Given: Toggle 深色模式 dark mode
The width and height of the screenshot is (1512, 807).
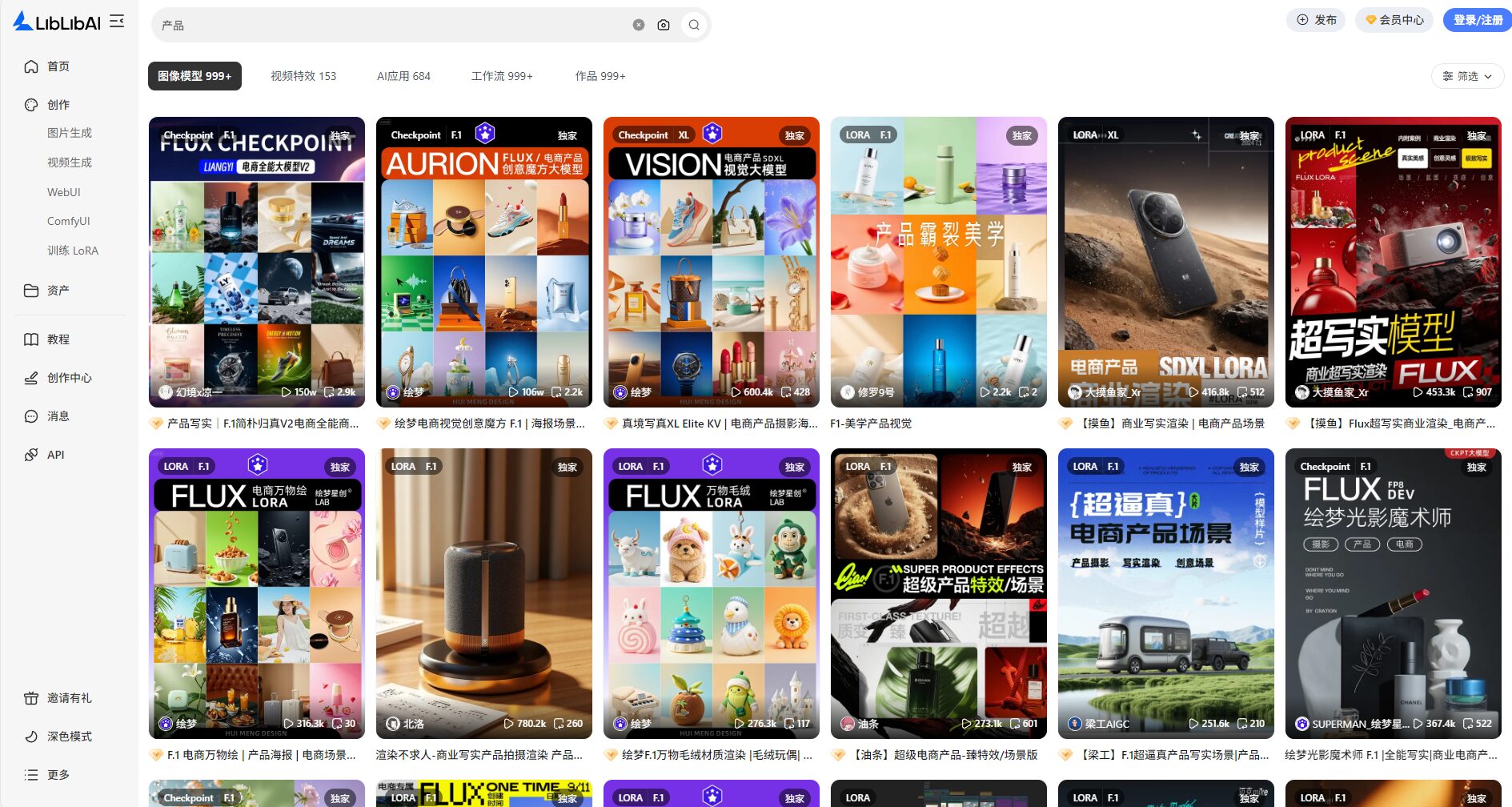Looking at the screenshot, I should click(69, 737).
